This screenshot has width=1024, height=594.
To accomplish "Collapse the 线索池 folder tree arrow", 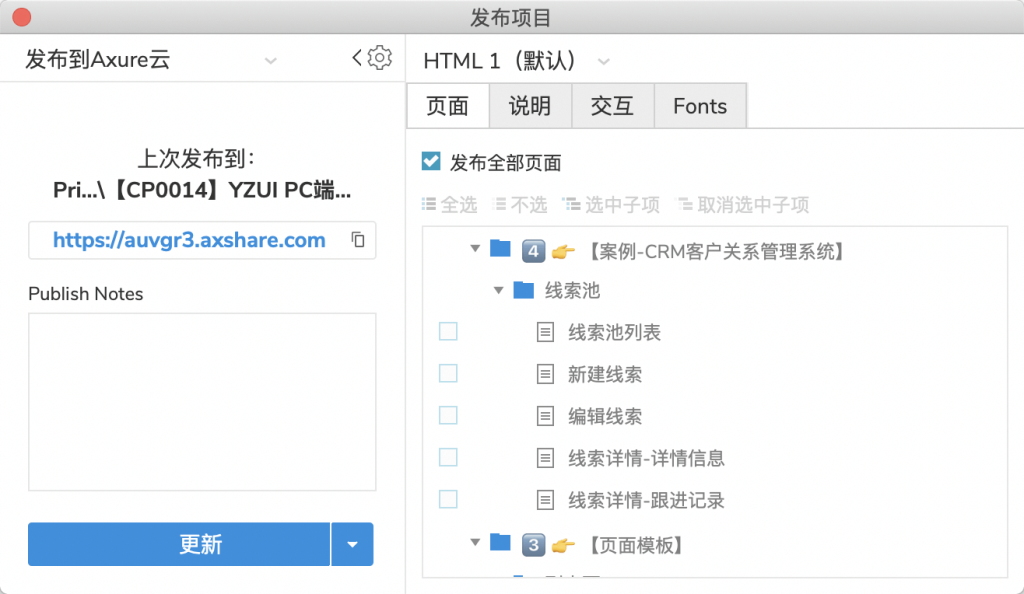I will coord(498,290).
